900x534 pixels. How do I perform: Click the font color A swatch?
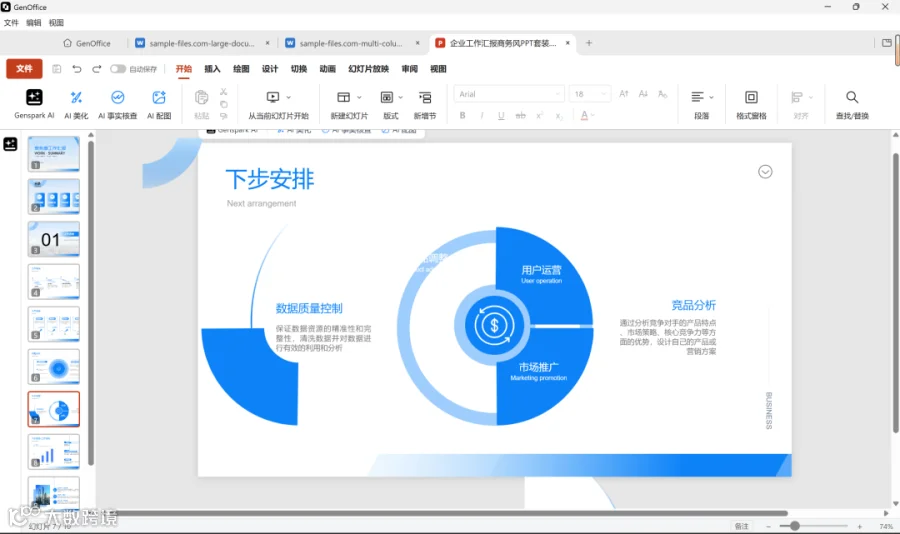coord(584,115)
